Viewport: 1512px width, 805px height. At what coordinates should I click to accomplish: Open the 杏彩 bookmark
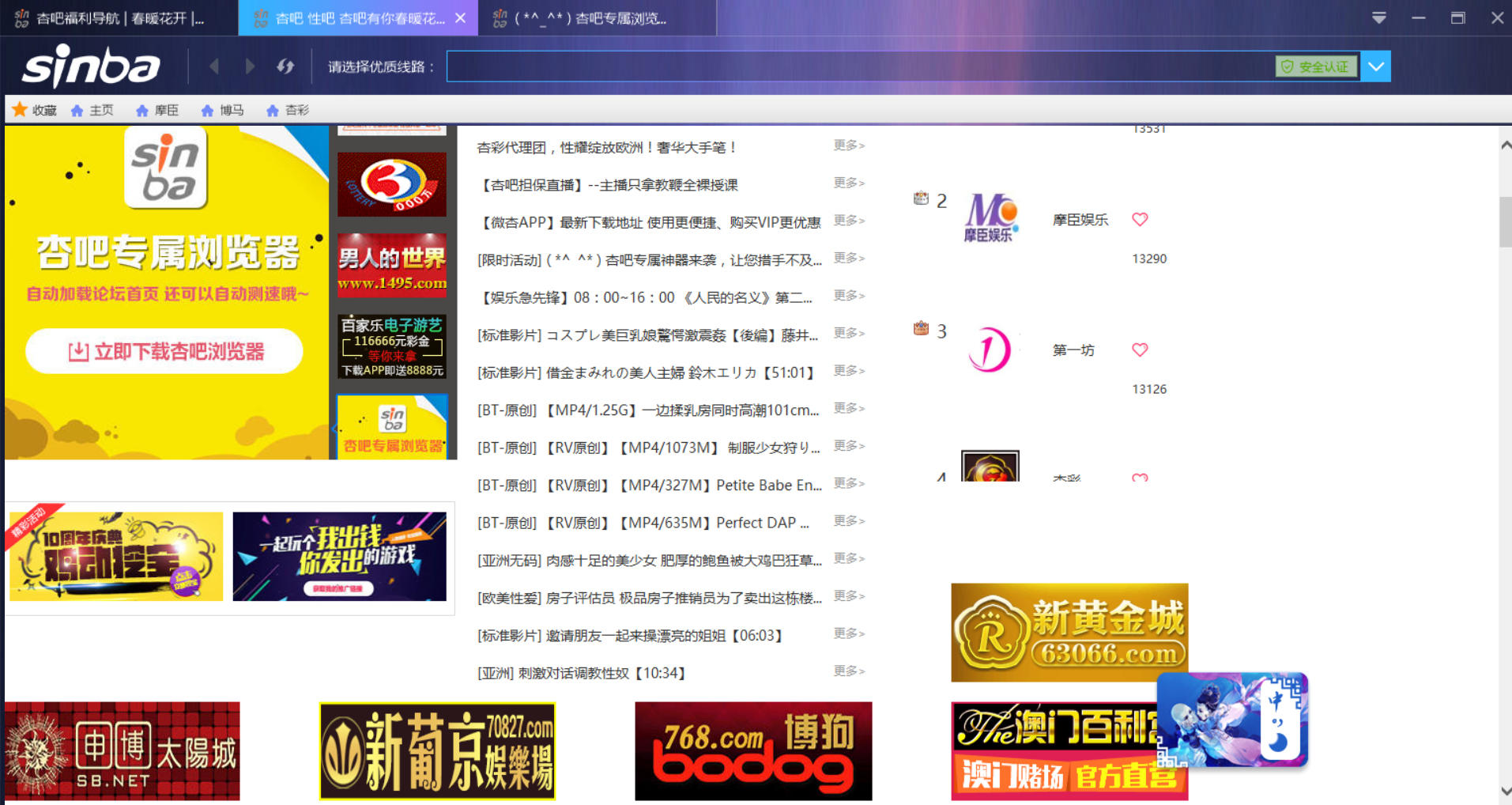click(287, 110)
